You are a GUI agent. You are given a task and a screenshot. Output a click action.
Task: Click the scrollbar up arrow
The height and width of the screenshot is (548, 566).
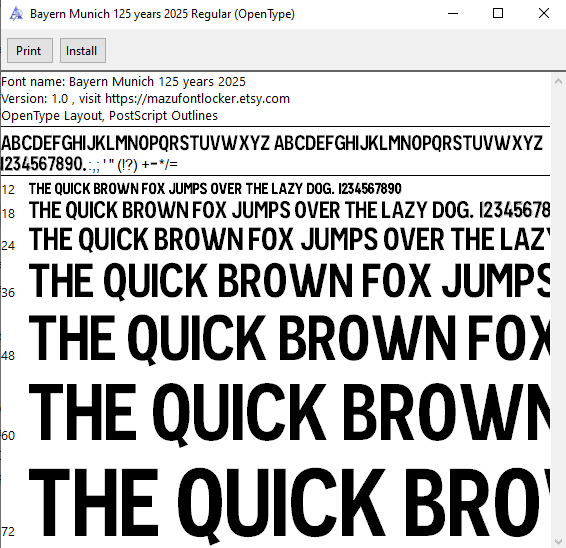pyautogui.click(x=558, y=81)
